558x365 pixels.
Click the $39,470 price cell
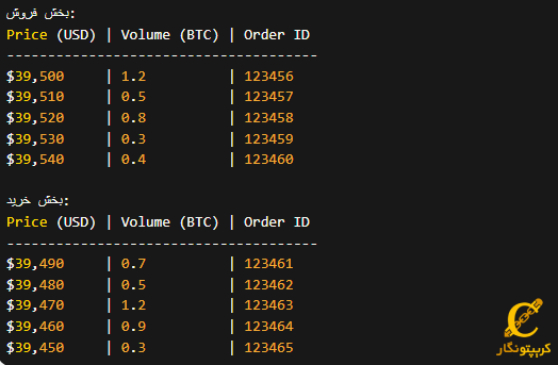pyautogui.click(x=35, y=305)
